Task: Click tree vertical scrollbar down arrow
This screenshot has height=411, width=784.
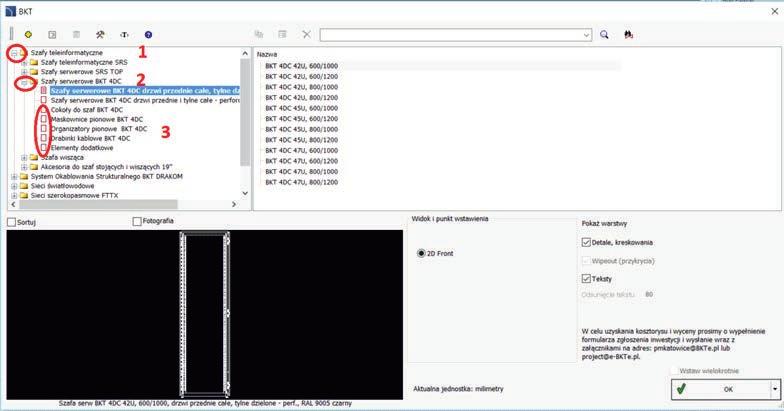Action: [x=244, y=193]
